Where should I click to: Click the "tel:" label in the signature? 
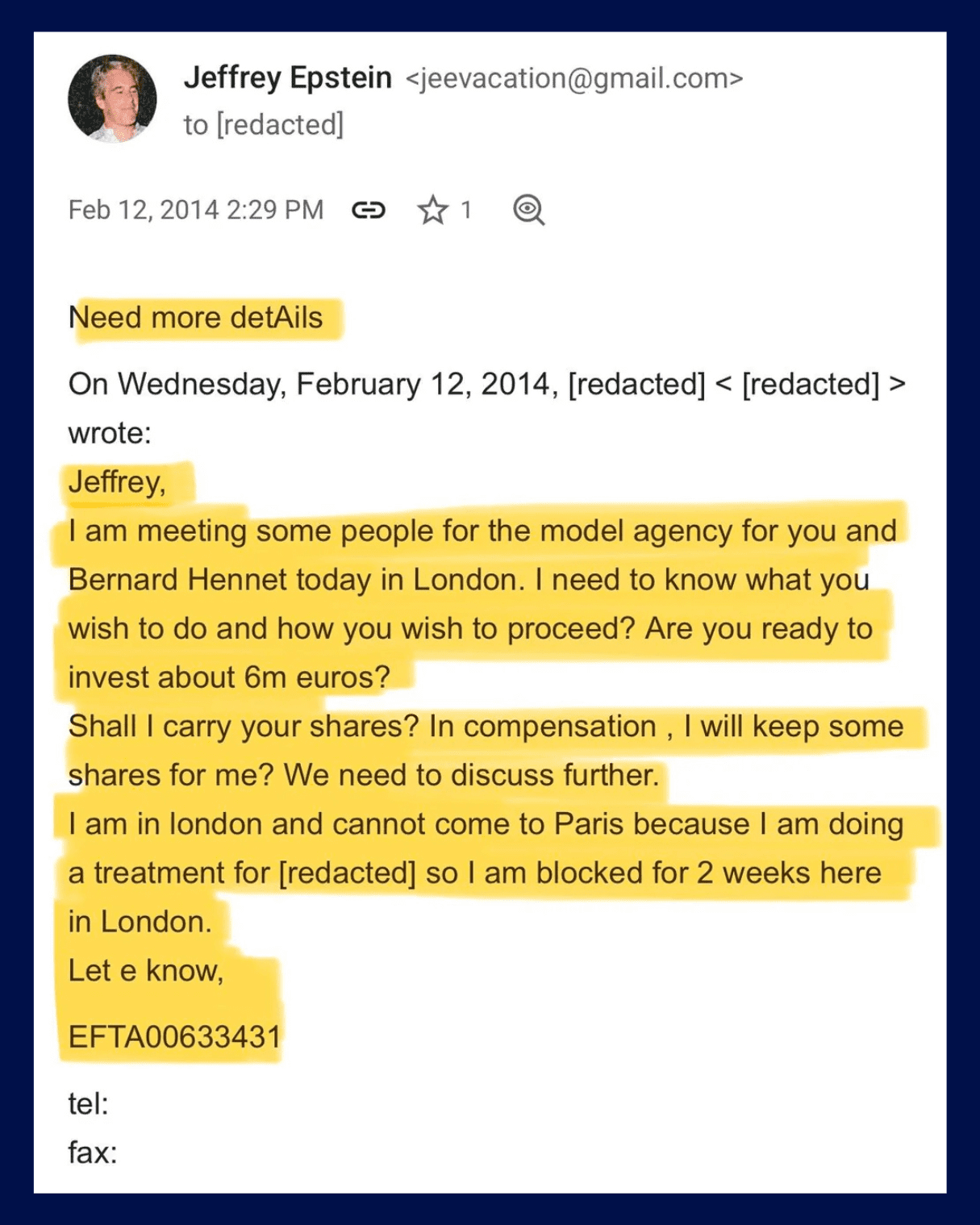click(89, 1104)
